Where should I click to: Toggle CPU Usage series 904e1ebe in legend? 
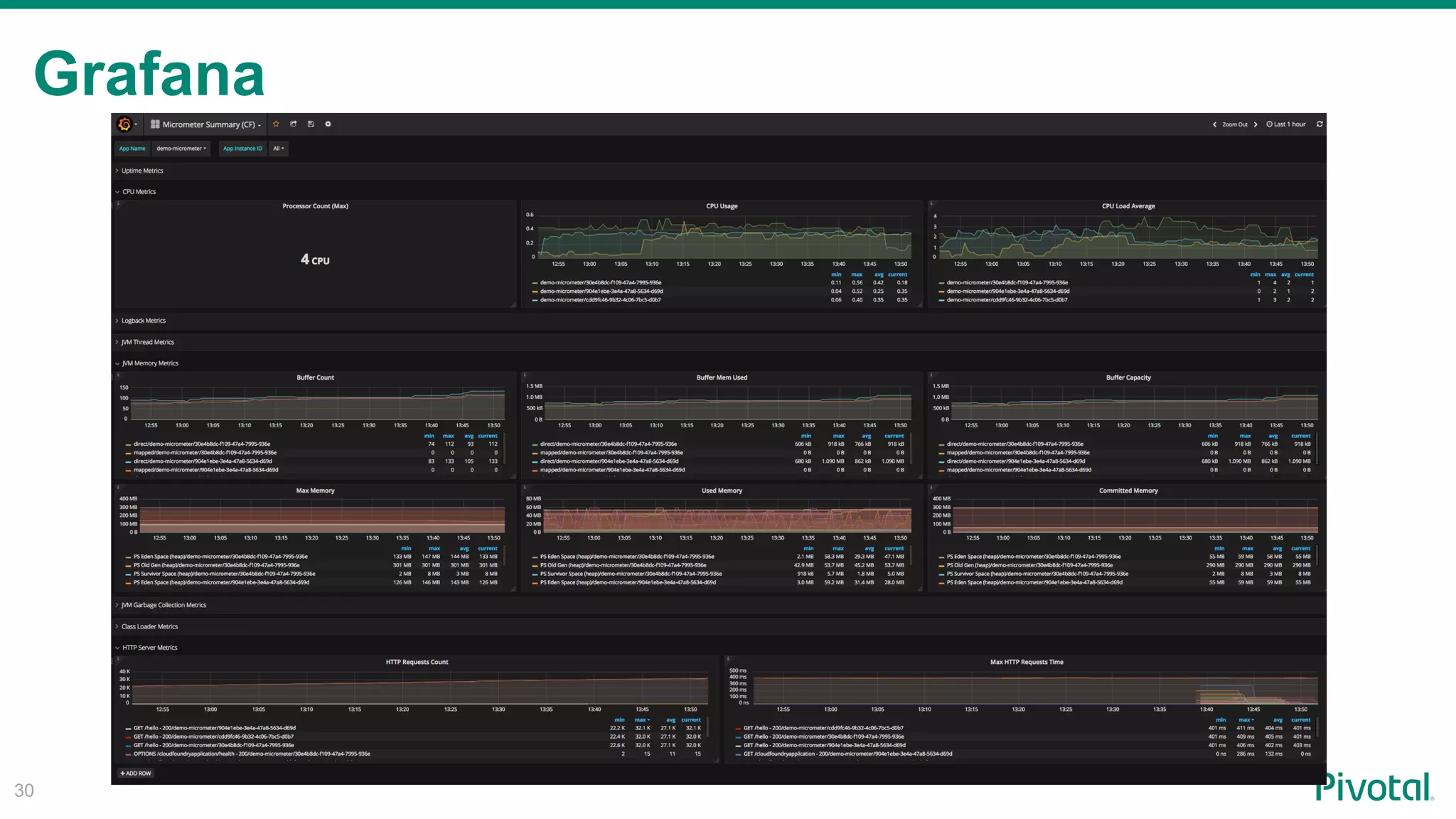tap(601, 291)
